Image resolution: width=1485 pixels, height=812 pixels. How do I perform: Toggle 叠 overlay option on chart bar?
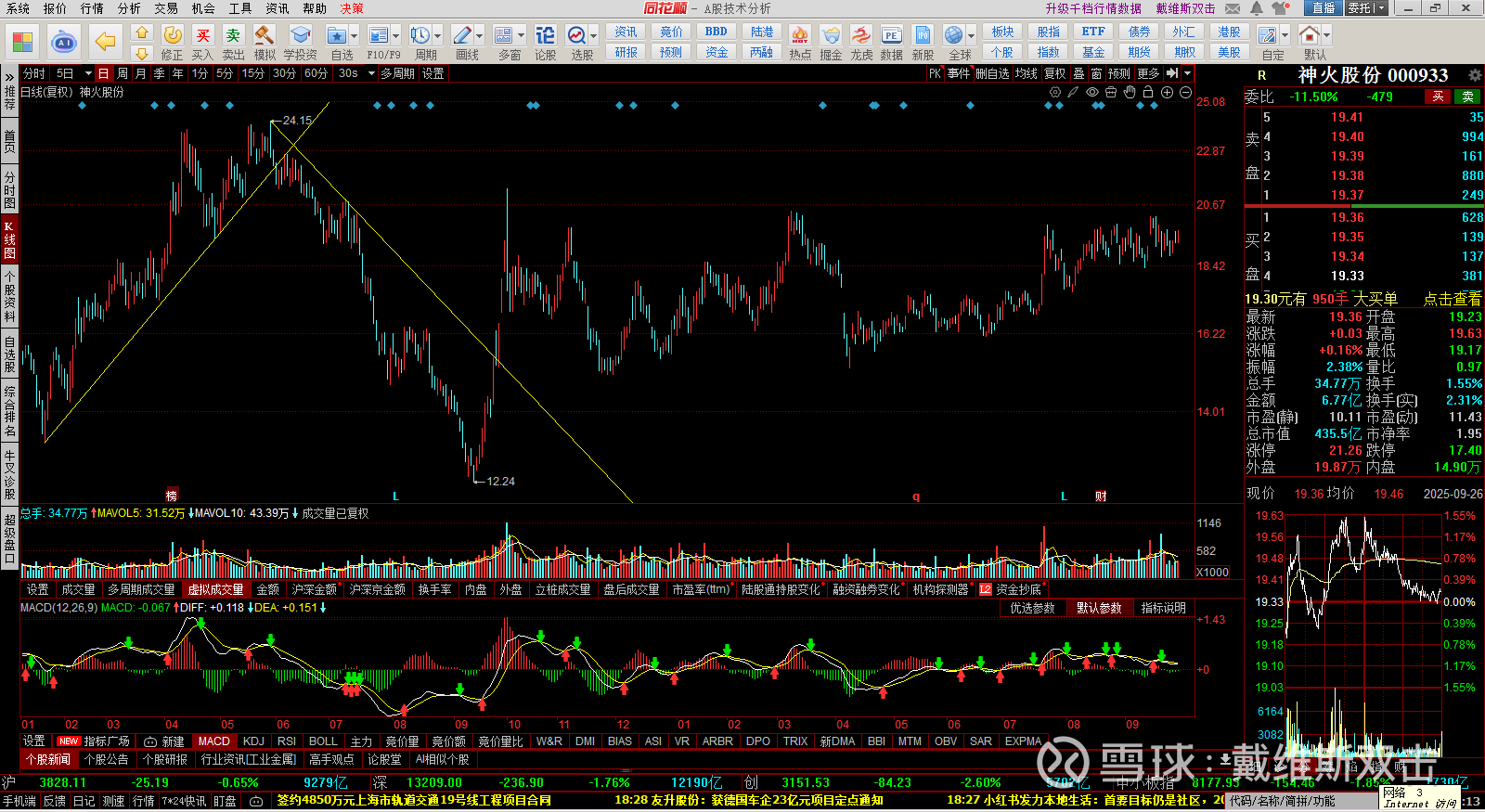pos(1078,73)
